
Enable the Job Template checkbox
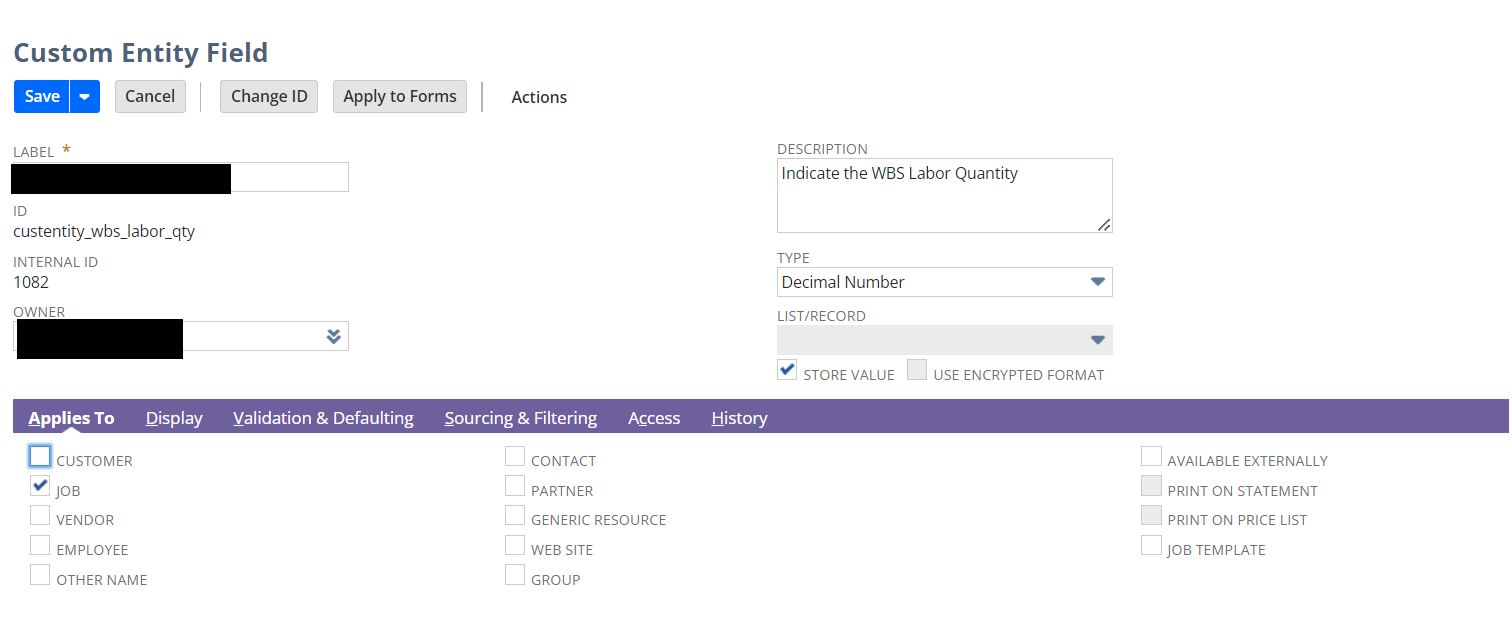tap(1152, 545)
